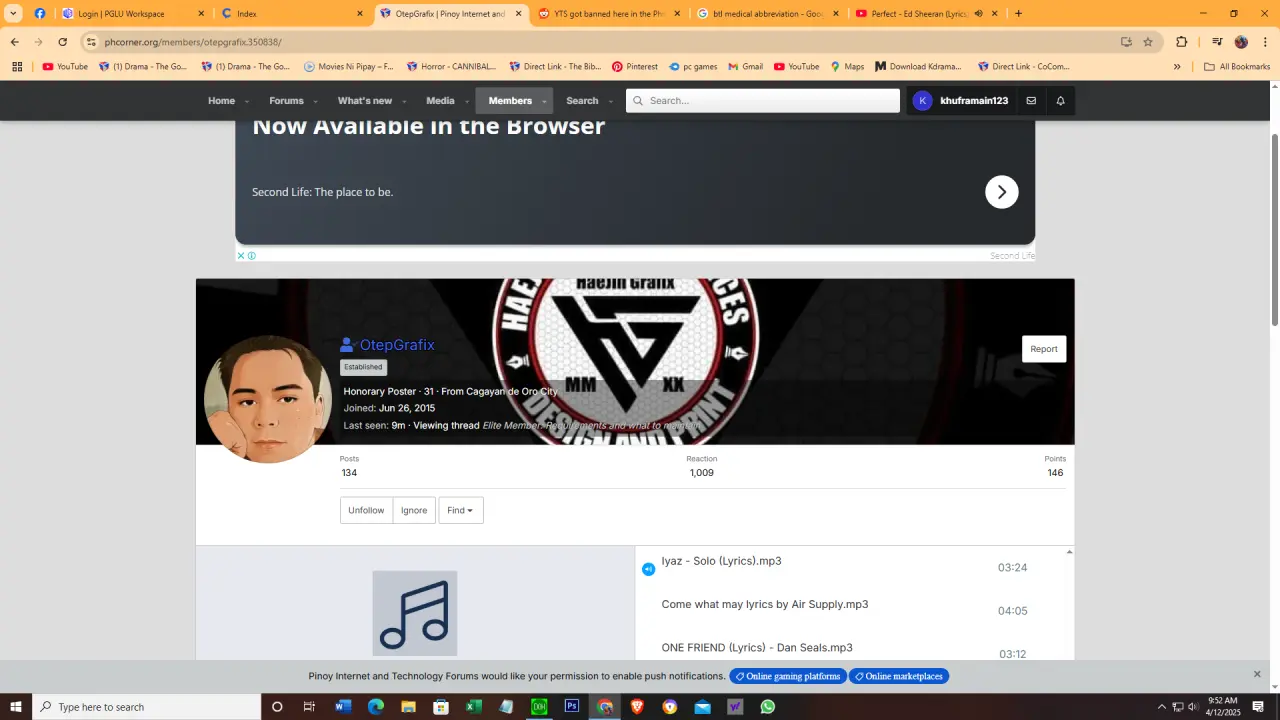Open the Chrome three-dot menu
This screenshot has width=1280, height=720.
[1264, 42]
